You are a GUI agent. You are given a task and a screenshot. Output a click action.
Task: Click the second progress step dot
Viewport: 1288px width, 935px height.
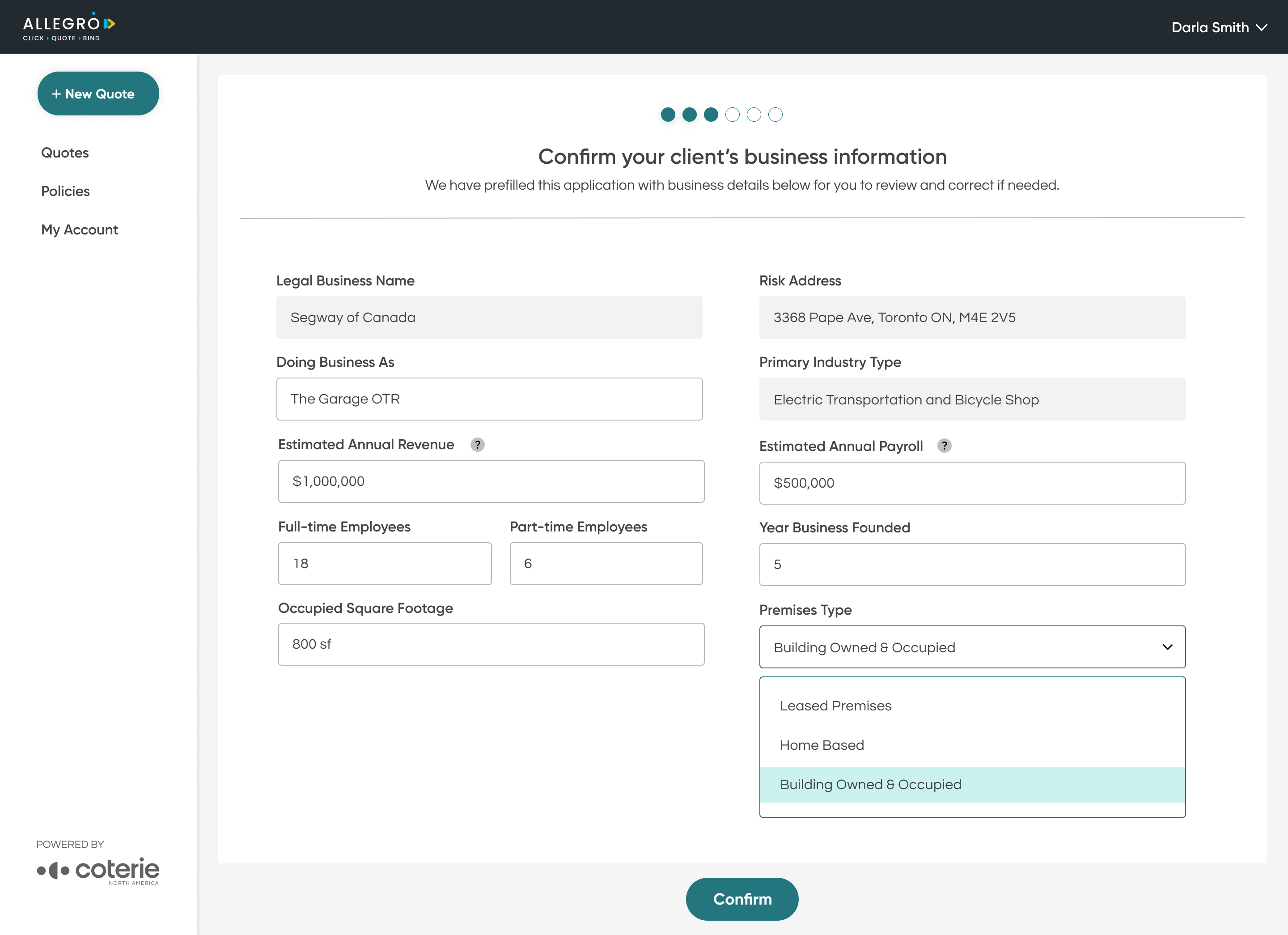(x=690, y=115)
